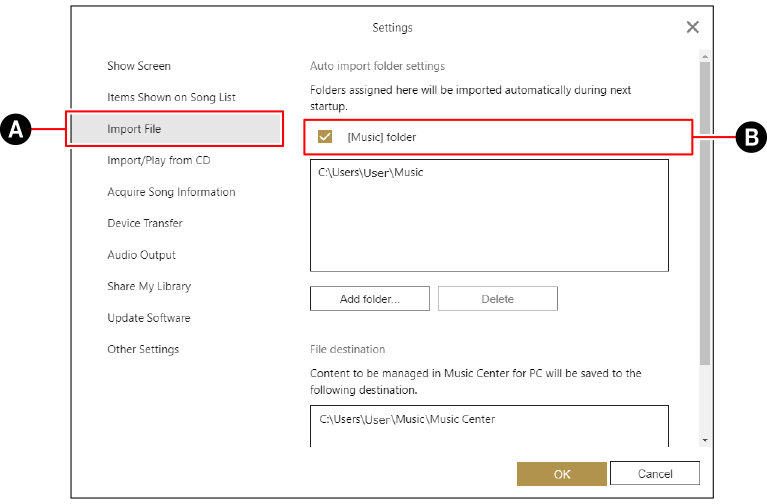Go to Other Settings
767x504 pixels.
click(143, 349)
